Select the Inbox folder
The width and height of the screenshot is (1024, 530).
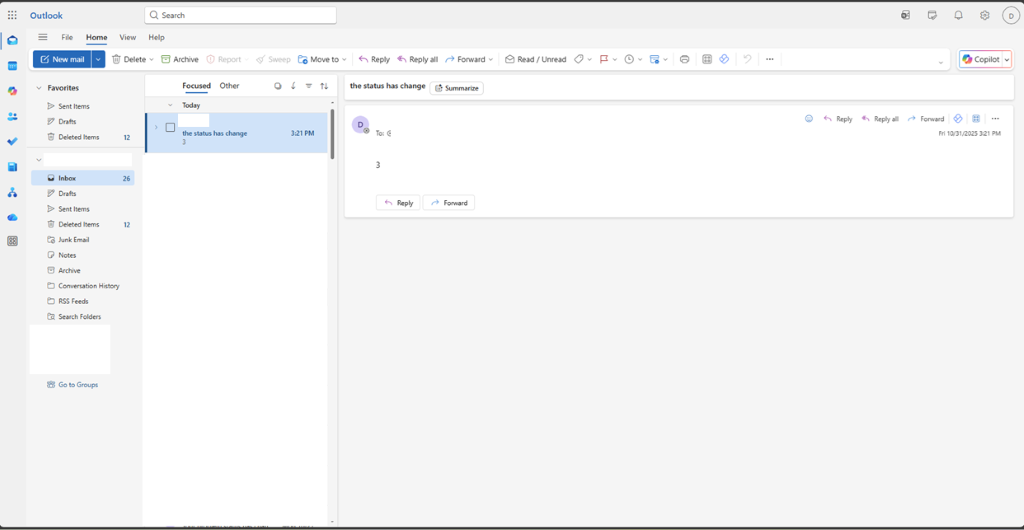pos(82,178)
